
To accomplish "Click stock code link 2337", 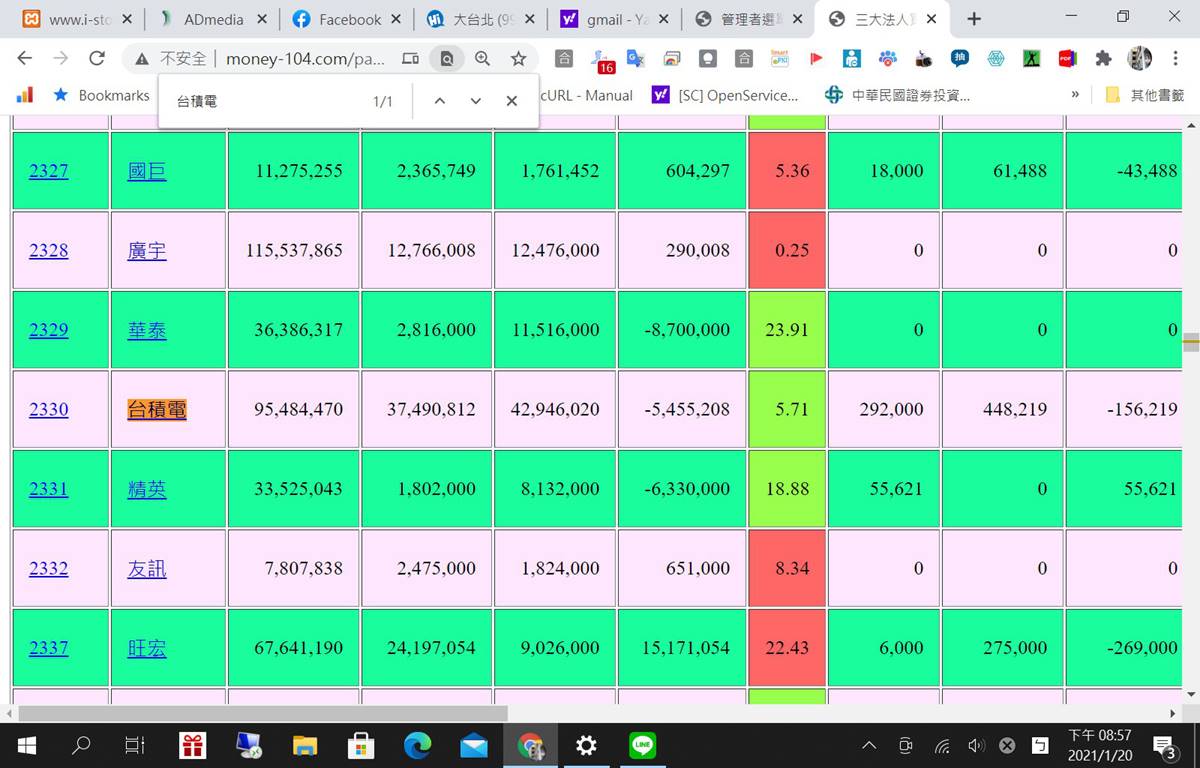I will 48,648.
